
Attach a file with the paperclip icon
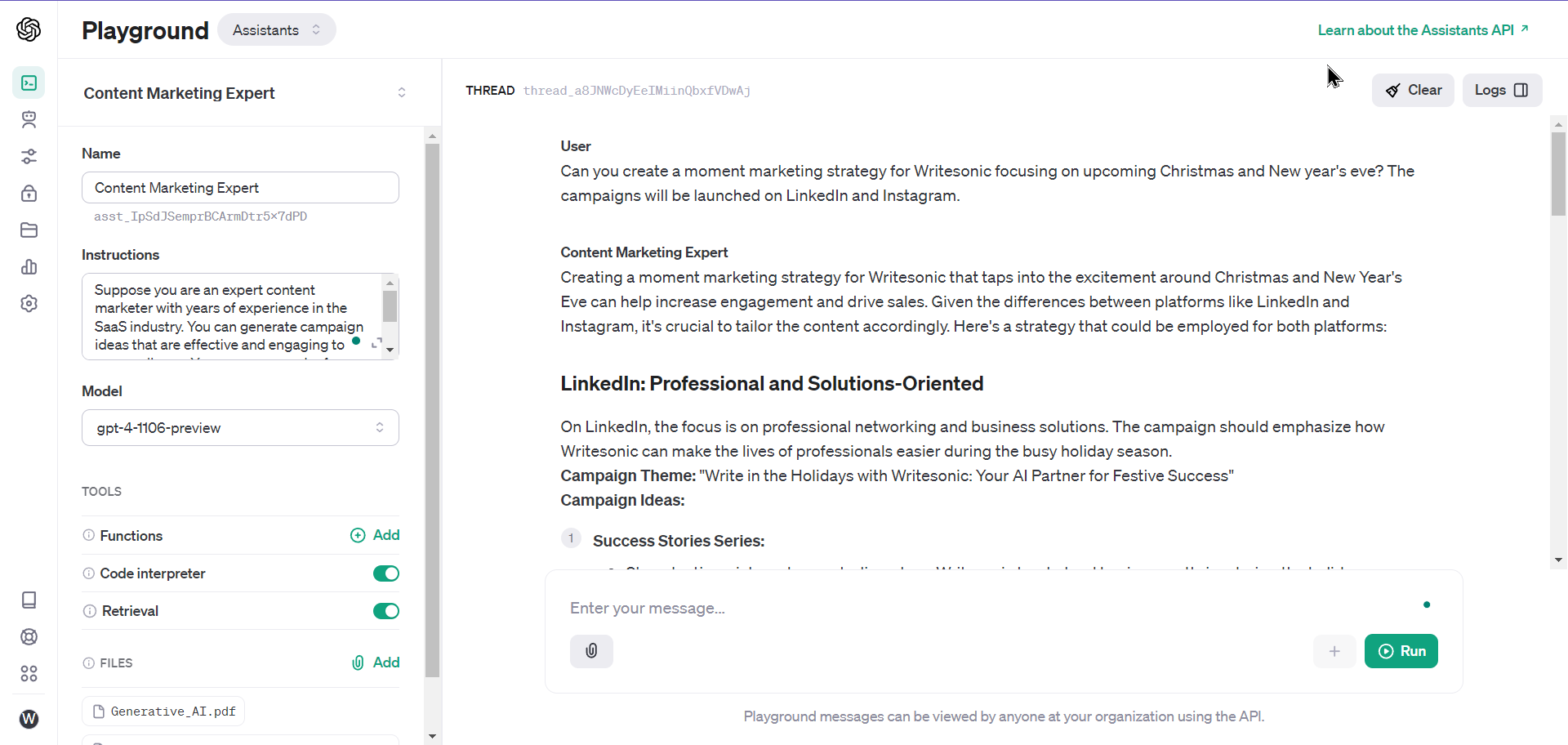(x=591, y=651)
